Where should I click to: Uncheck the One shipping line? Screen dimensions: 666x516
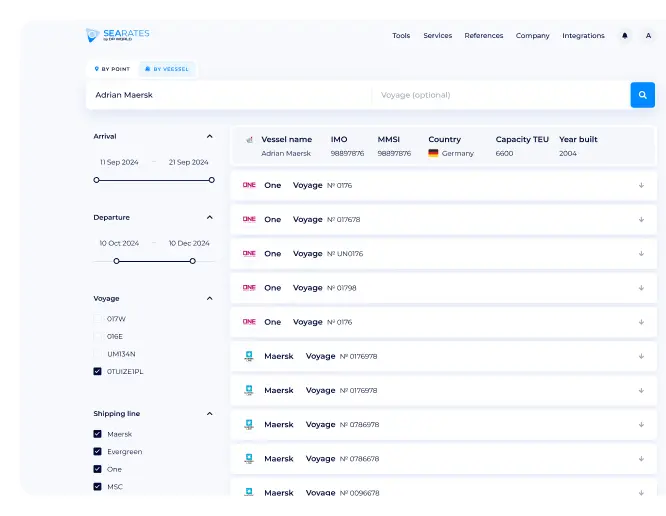(97, 469)
